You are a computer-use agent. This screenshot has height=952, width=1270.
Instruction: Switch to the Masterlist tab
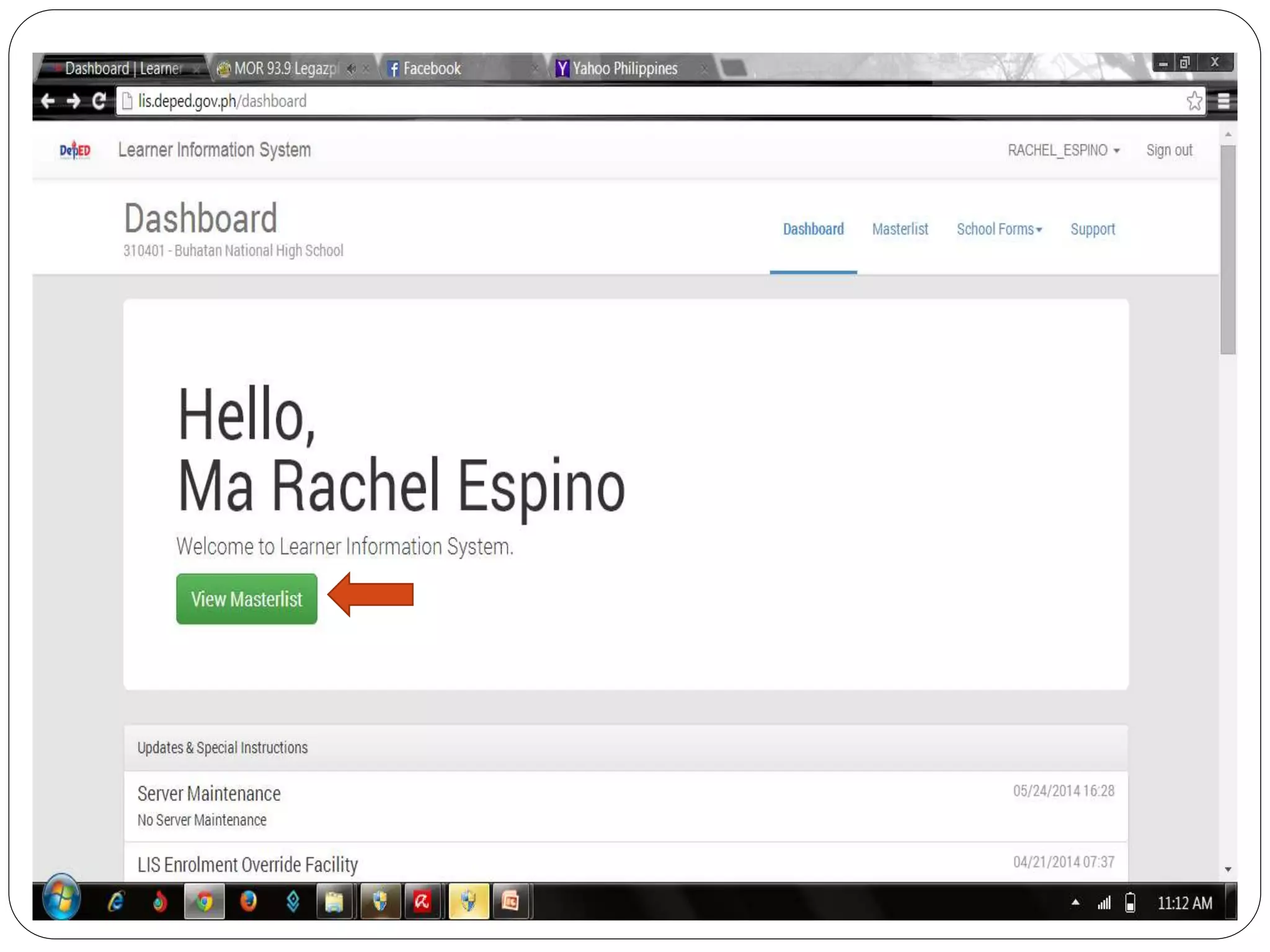click(x=900, y=229)
